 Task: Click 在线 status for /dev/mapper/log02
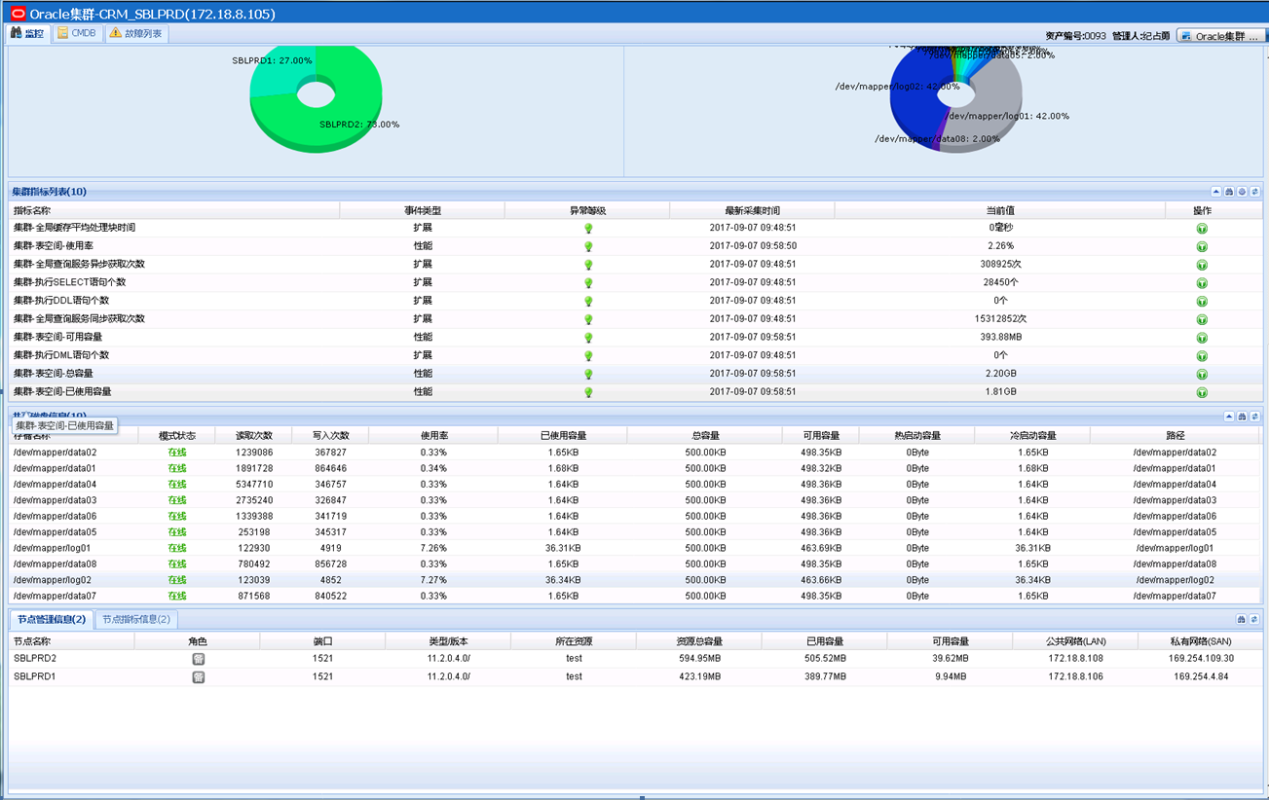(x=177, y=580)
